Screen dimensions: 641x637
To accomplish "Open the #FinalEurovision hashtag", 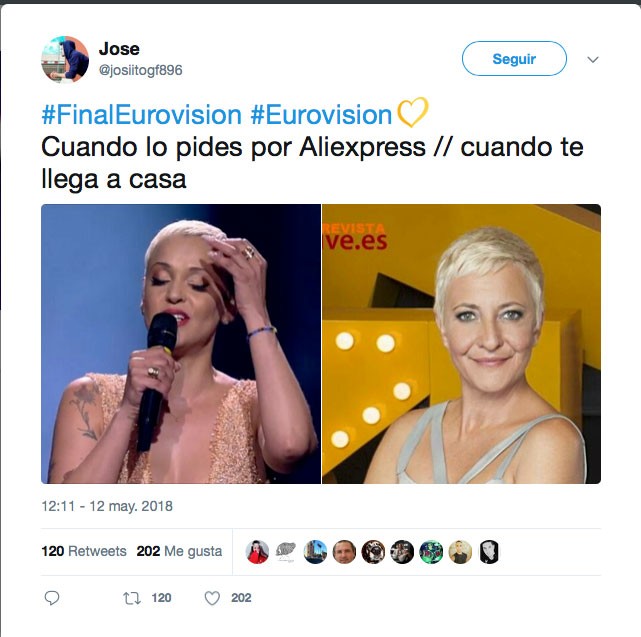I will tap(141, 114).
